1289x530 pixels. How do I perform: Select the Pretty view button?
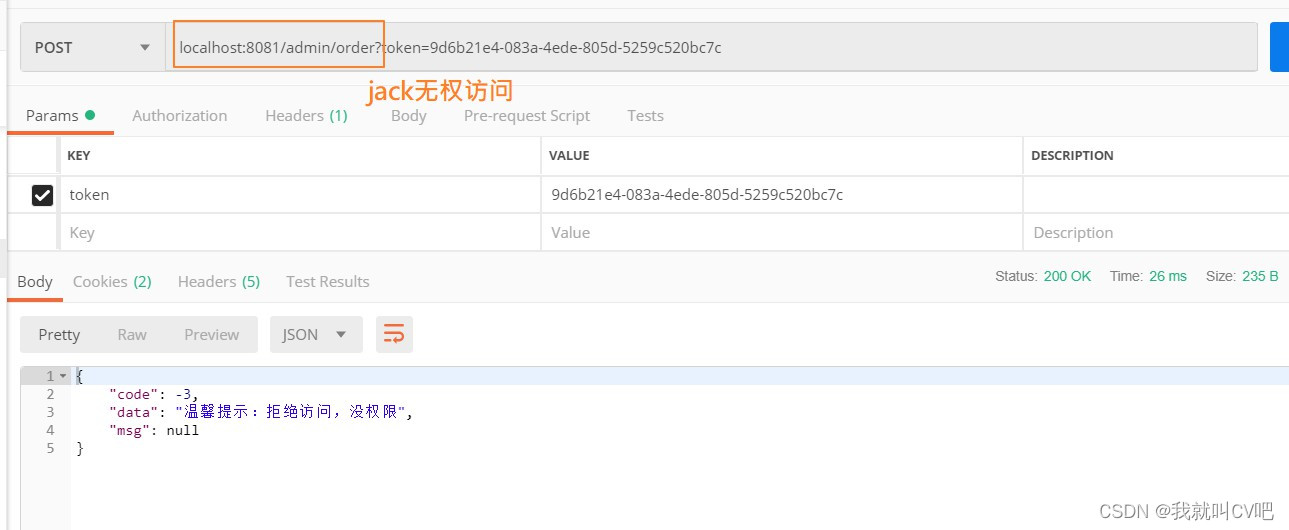[59, 334]
